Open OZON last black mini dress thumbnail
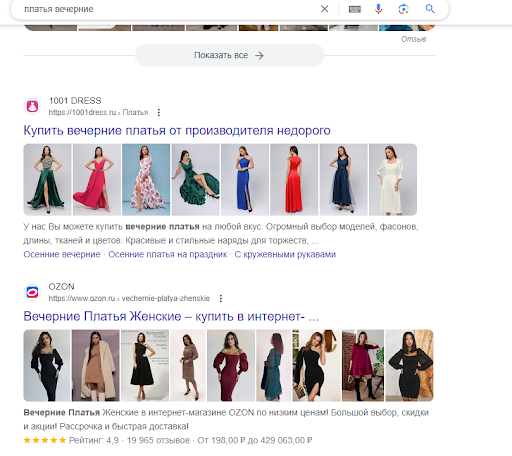Screen dimensions: 512x456 point(410,365)
